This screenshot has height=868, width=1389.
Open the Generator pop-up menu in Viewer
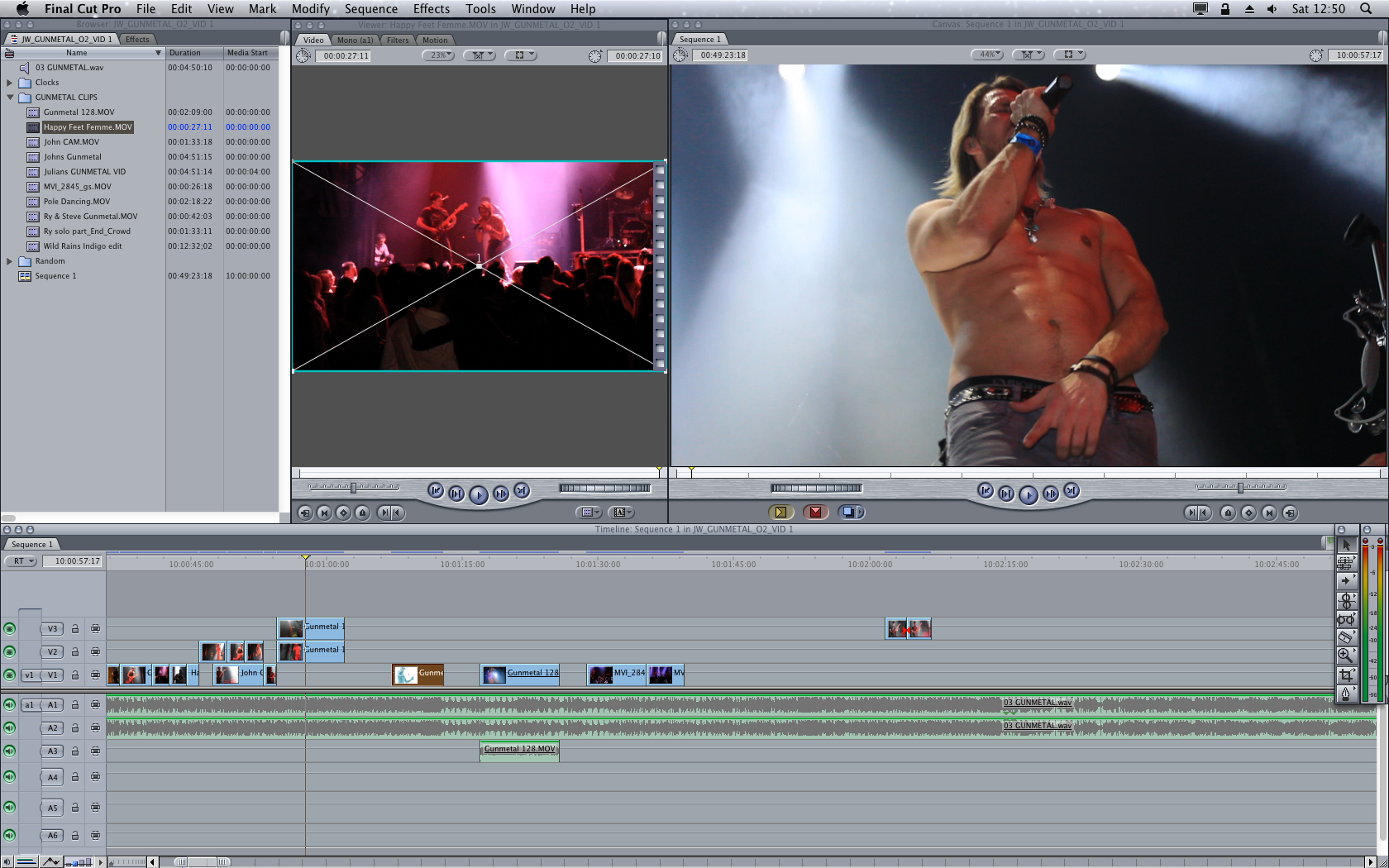coord(622,513)
